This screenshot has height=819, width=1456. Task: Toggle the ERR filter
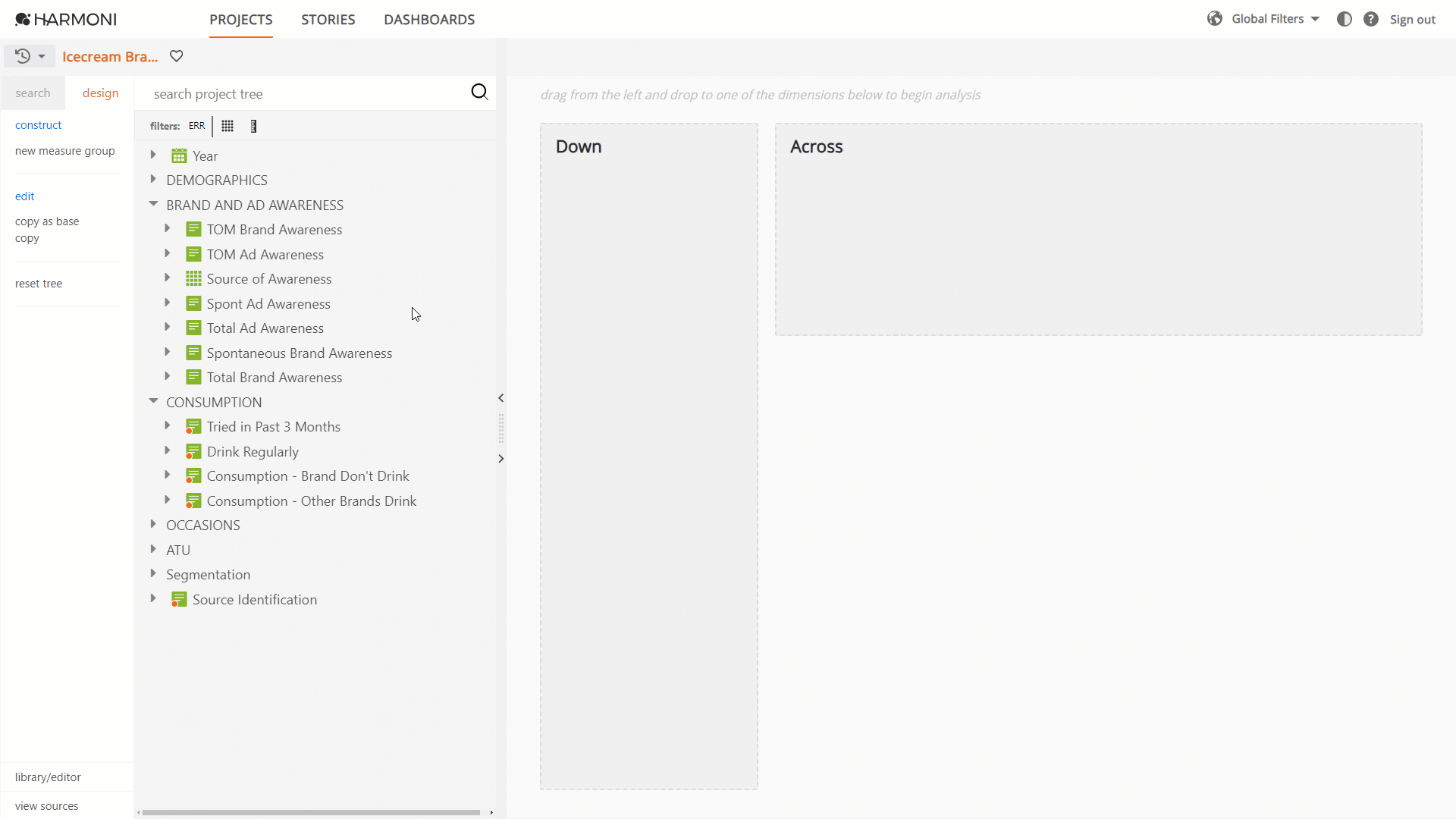196,126
